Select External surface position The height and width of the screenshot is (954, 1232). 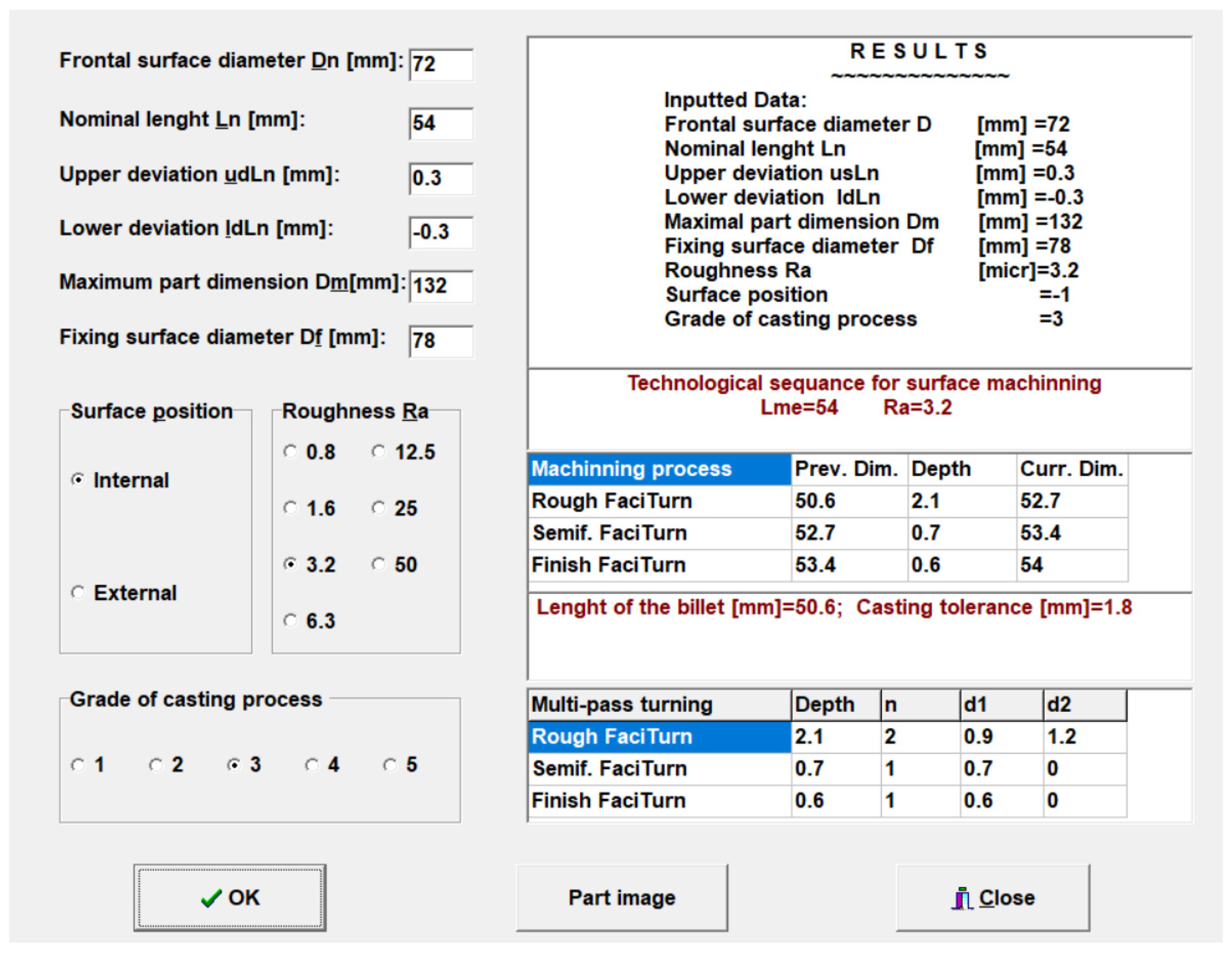point(78,592)
